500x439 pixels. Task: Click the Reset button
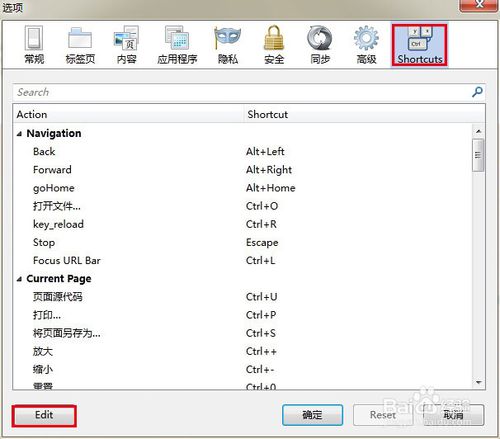(383, 415)
